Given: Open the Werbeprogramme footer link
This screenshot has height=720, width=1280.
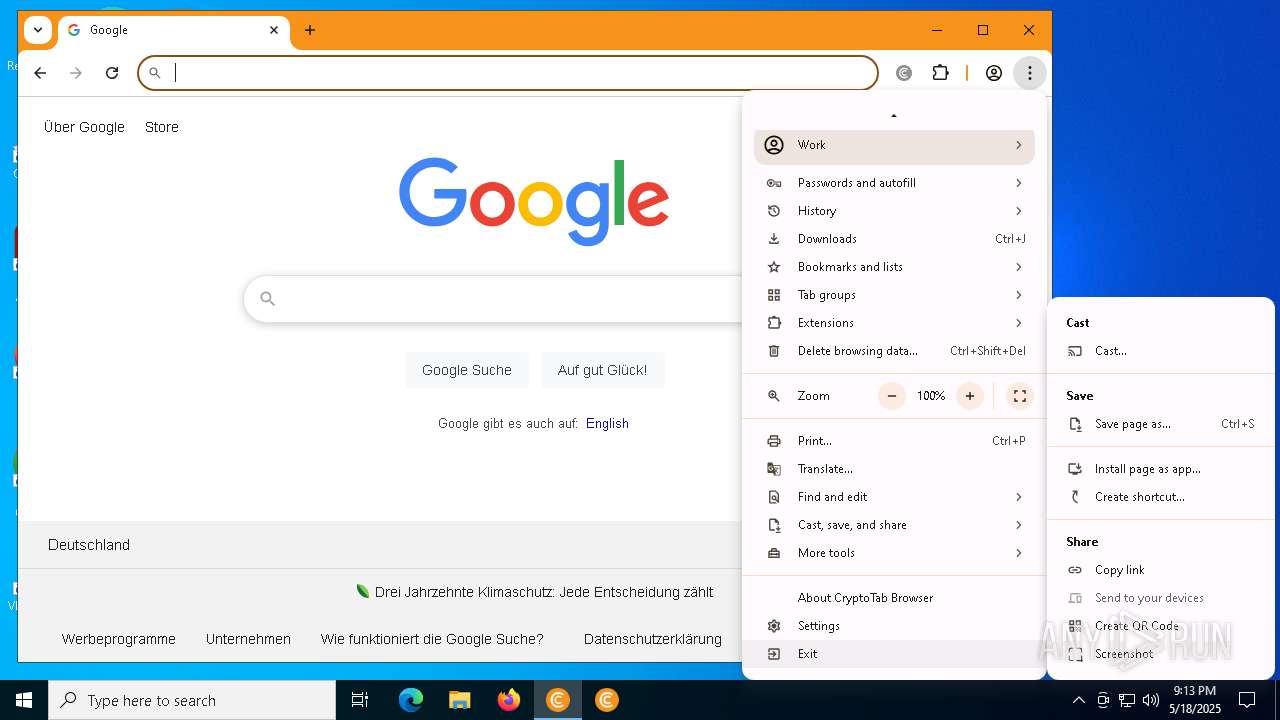Looking at the screenshot, I should tap(118, 639).
